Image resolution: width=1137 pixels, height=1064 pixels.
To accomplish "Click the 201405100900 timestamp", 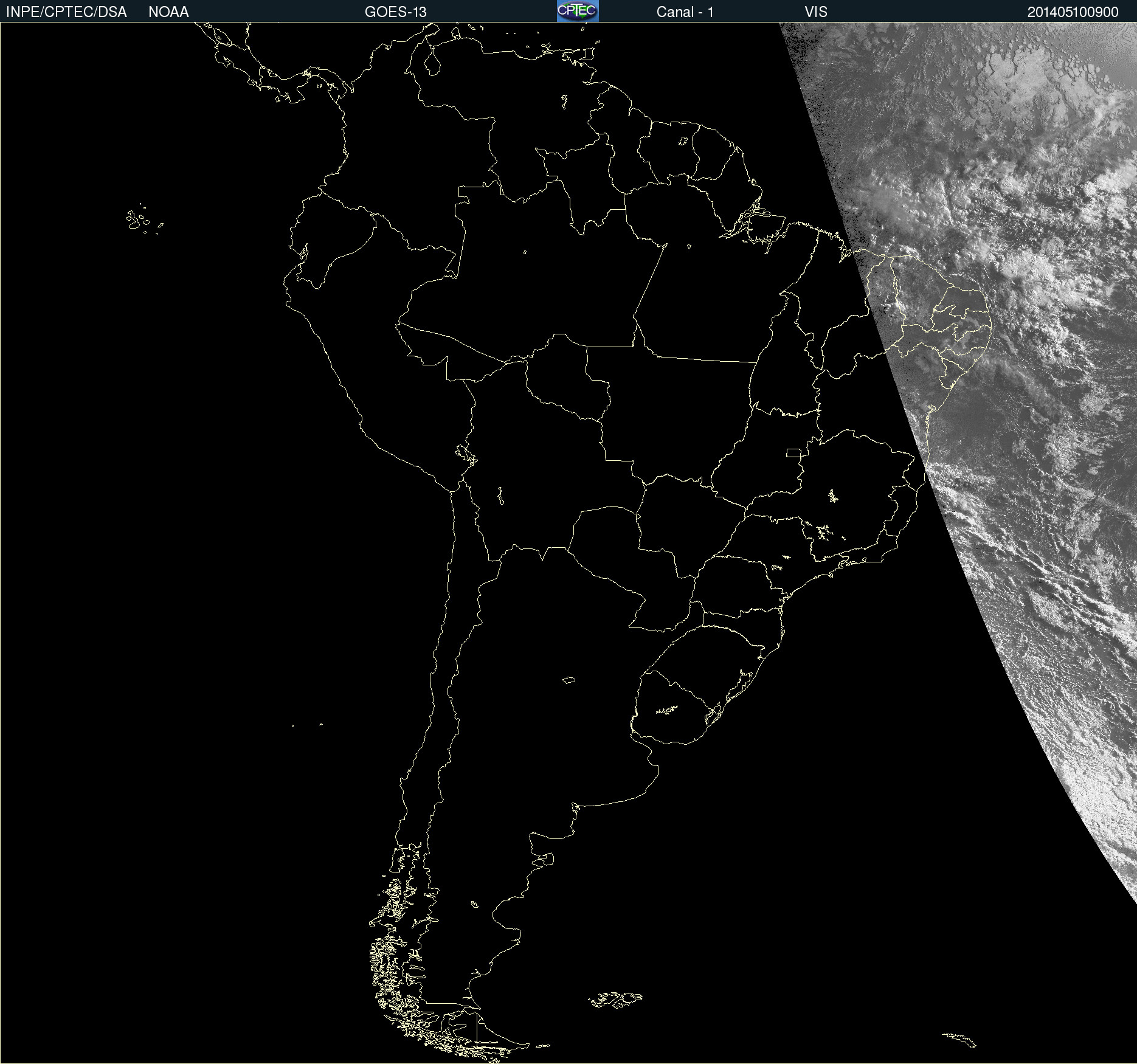I will [1073, 12].
